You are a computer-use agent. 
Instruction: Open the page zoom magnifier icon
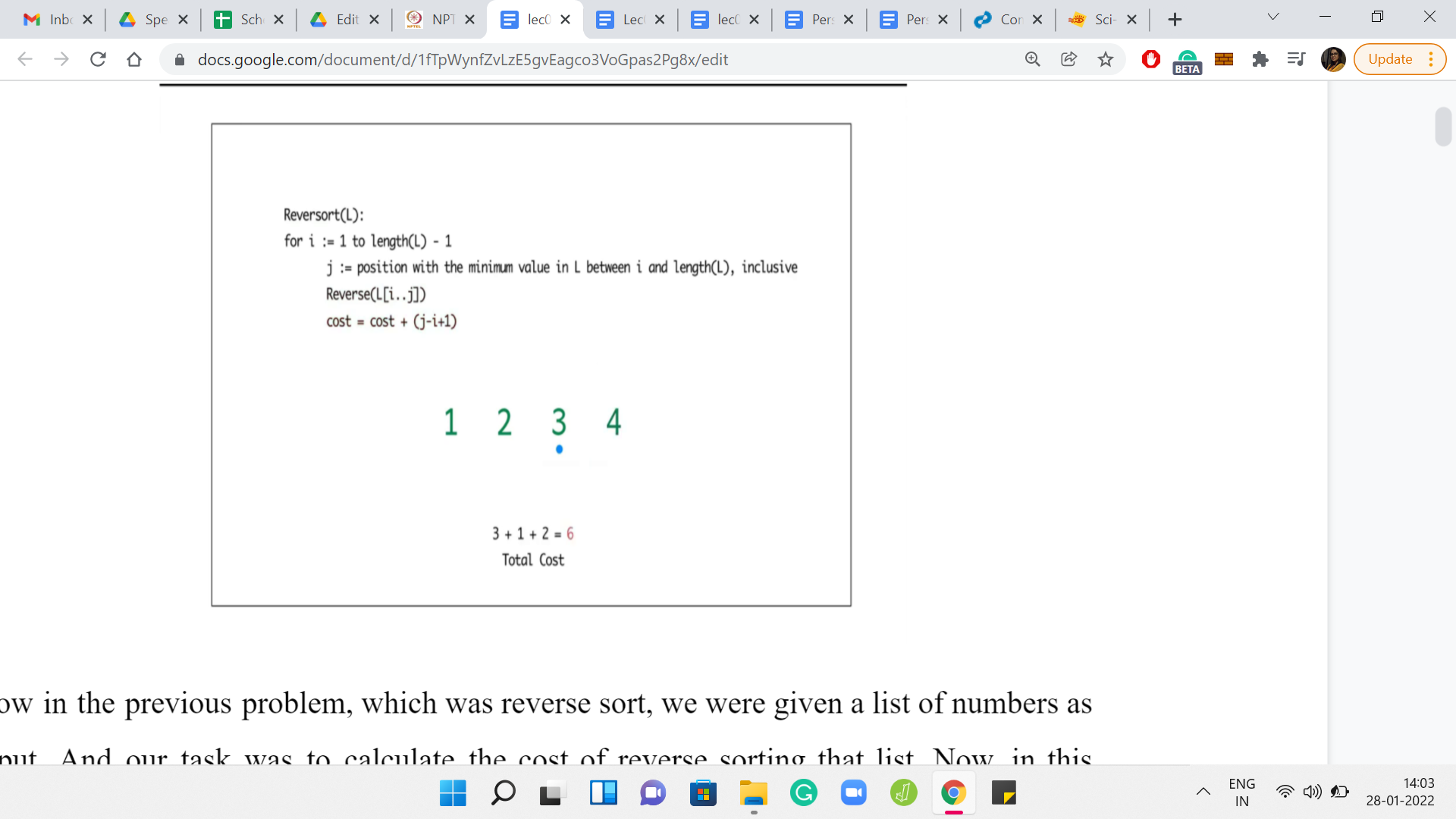1032,59
